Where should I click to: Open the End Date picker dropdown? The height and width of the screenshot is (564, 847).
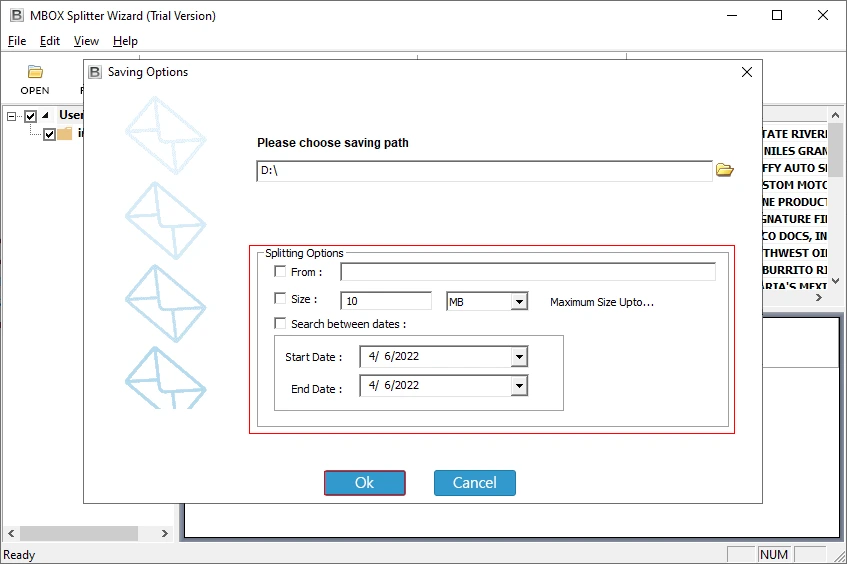[x=519, y=386]
